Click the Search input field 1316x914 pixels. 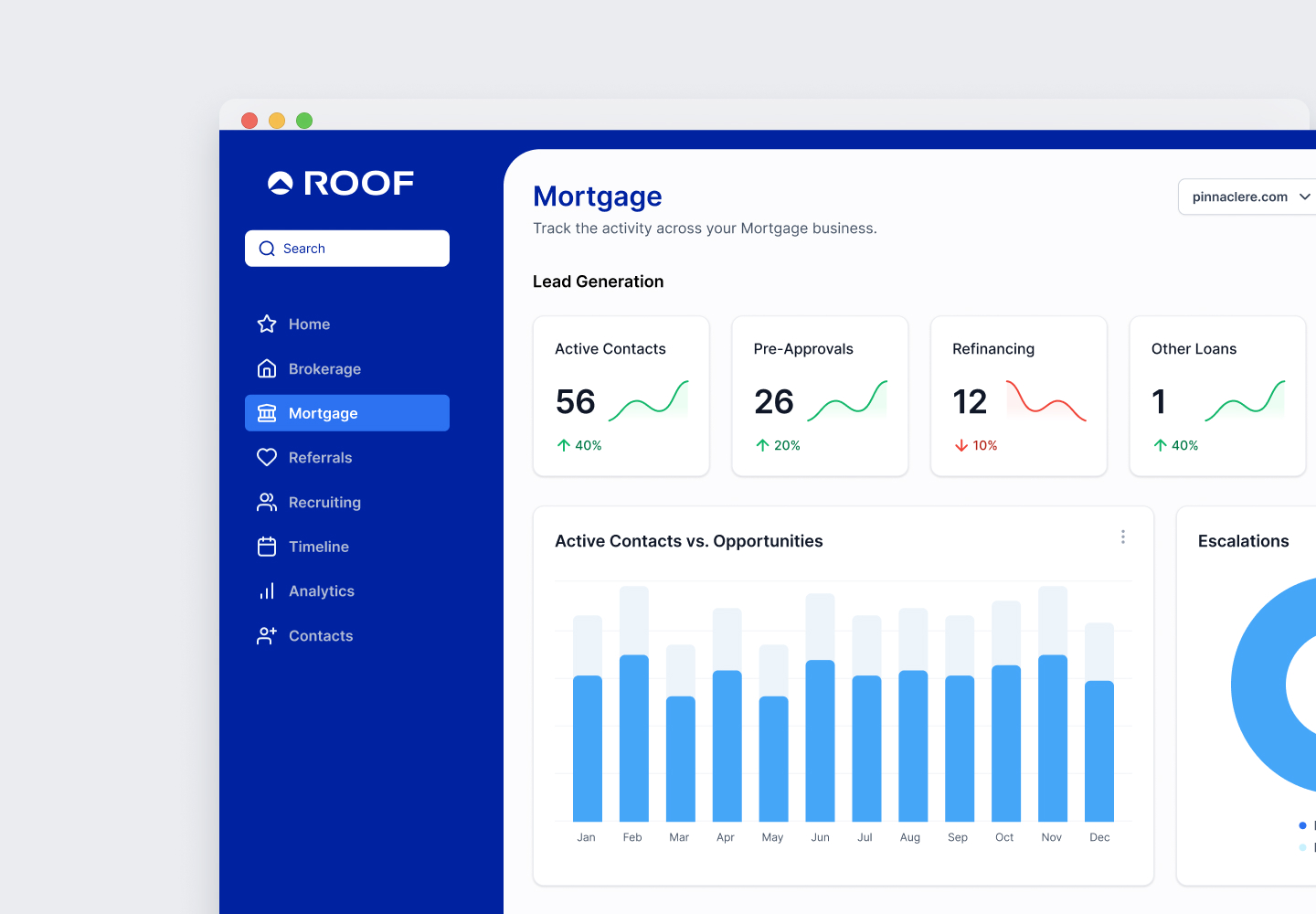pos(347,249)
